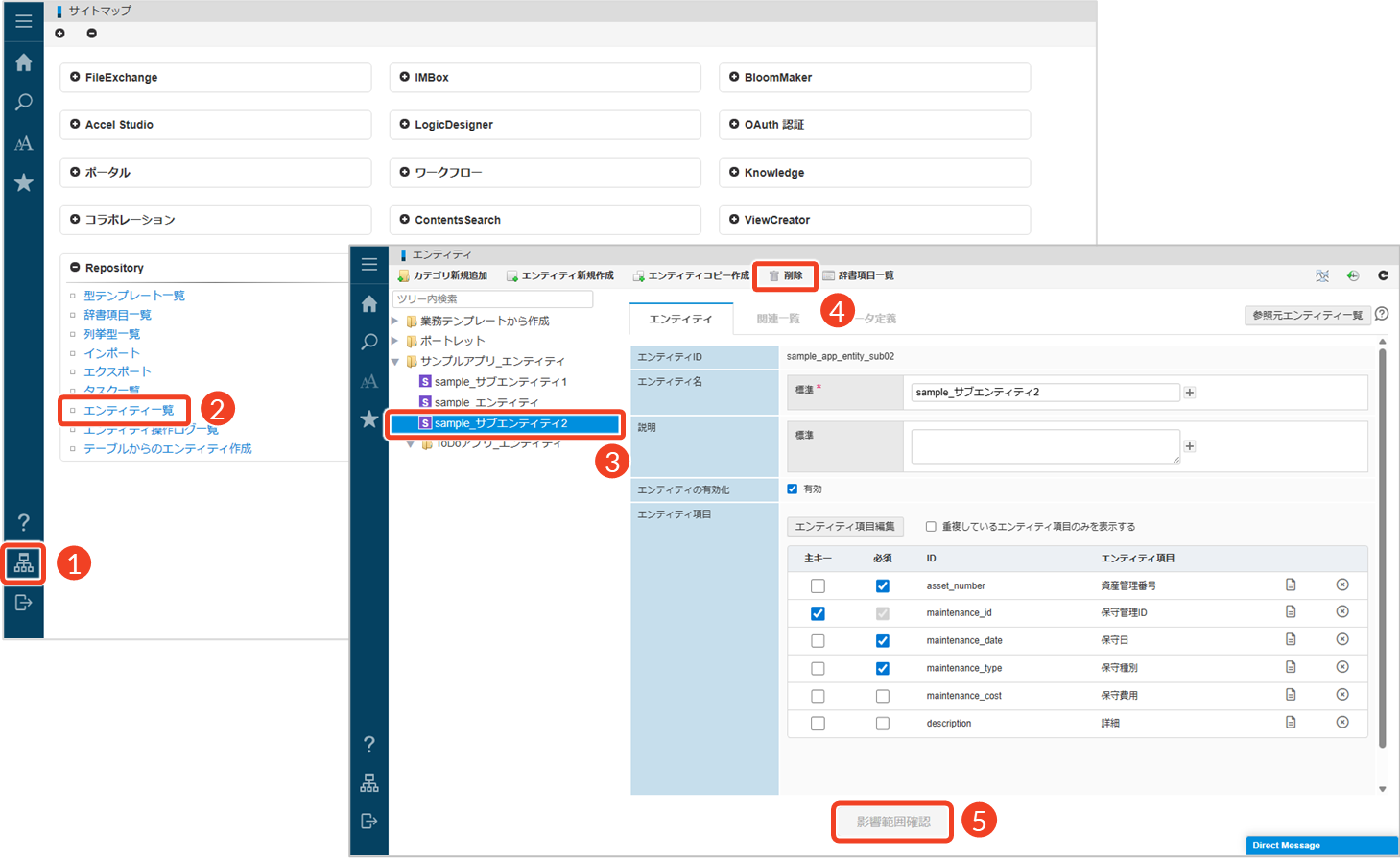Open the search magnifier icon in sidebar
Screen dimensions: 1400x859
pos(24,102)
